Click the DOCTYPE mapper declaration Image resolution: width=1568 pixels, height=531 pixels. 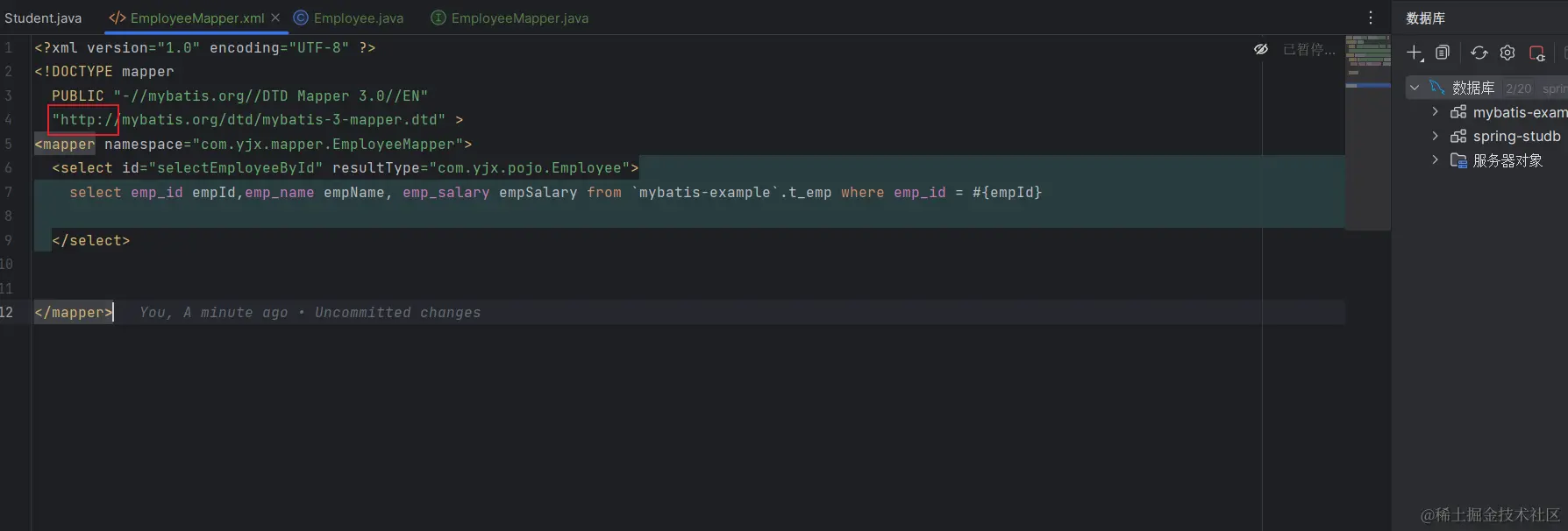[x=104, y=71]
